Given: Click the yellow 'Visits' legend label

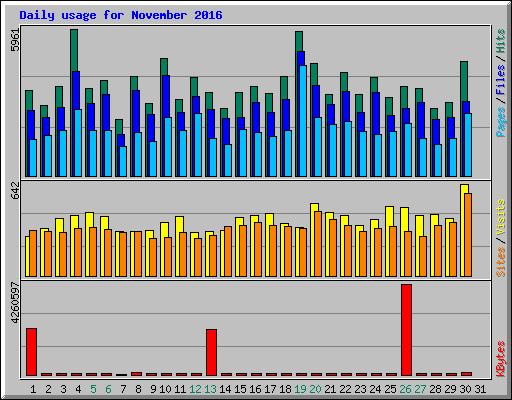Looking at the screenshot, I should [500, 217].
